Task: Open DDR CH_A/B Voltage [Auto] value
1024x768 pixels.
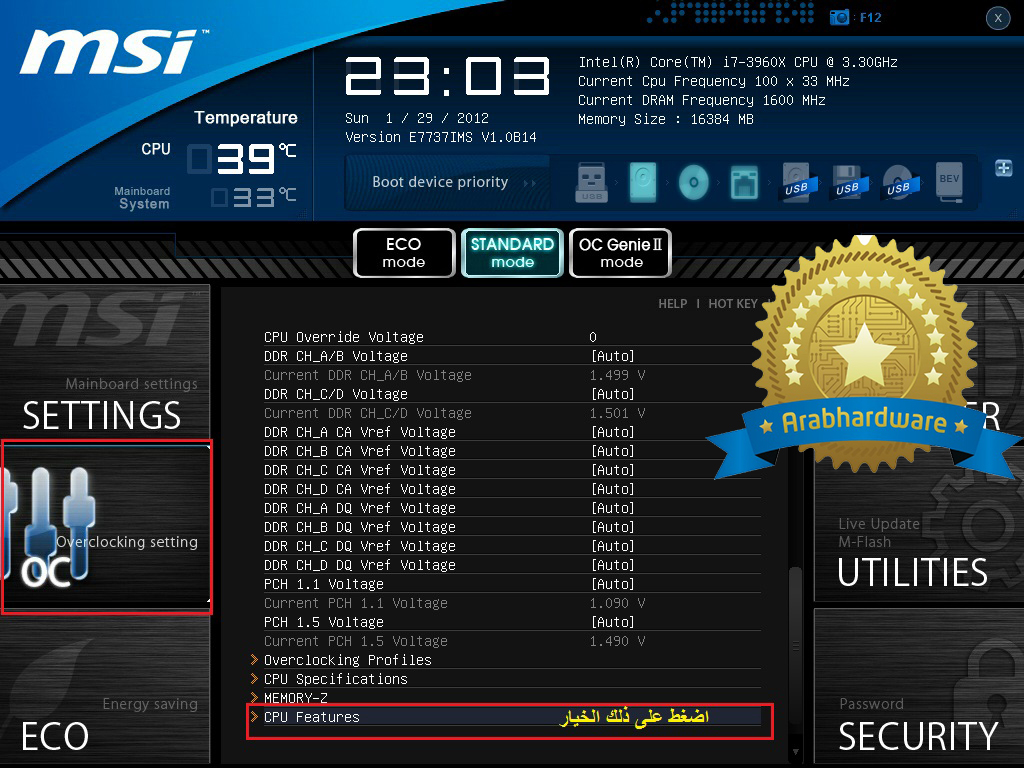Action: pyautogui.click(x=613, y=356)
